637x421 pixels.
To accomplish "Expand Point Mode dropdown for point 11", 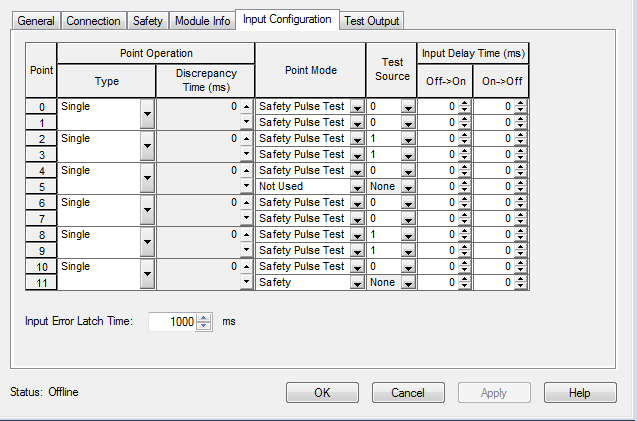I will pos(357,283).
